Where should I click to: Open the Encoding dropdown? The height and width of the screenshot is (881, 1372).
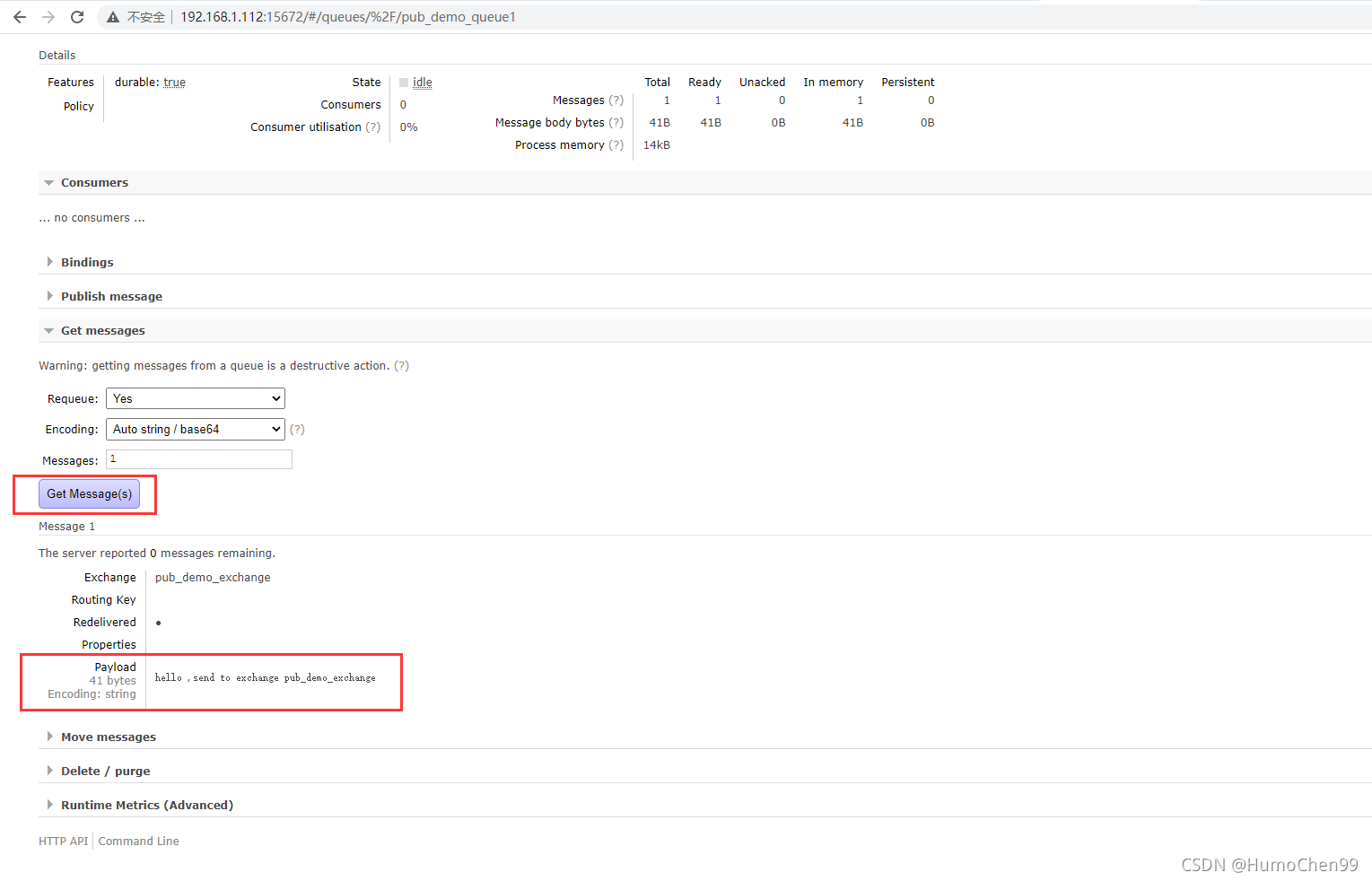point(196,429)
